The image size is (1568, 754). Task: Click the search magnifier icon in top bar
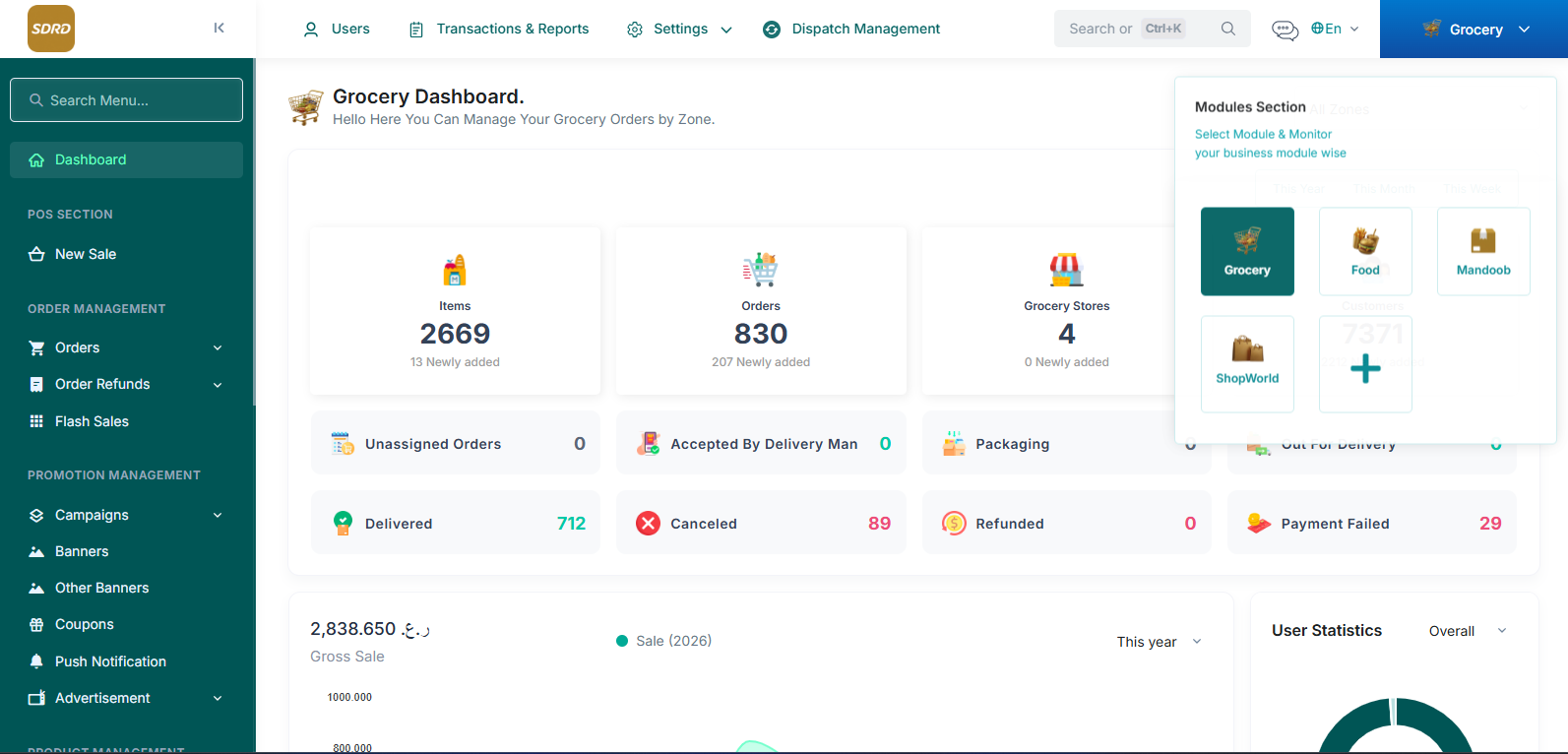tap(1228, 29)
